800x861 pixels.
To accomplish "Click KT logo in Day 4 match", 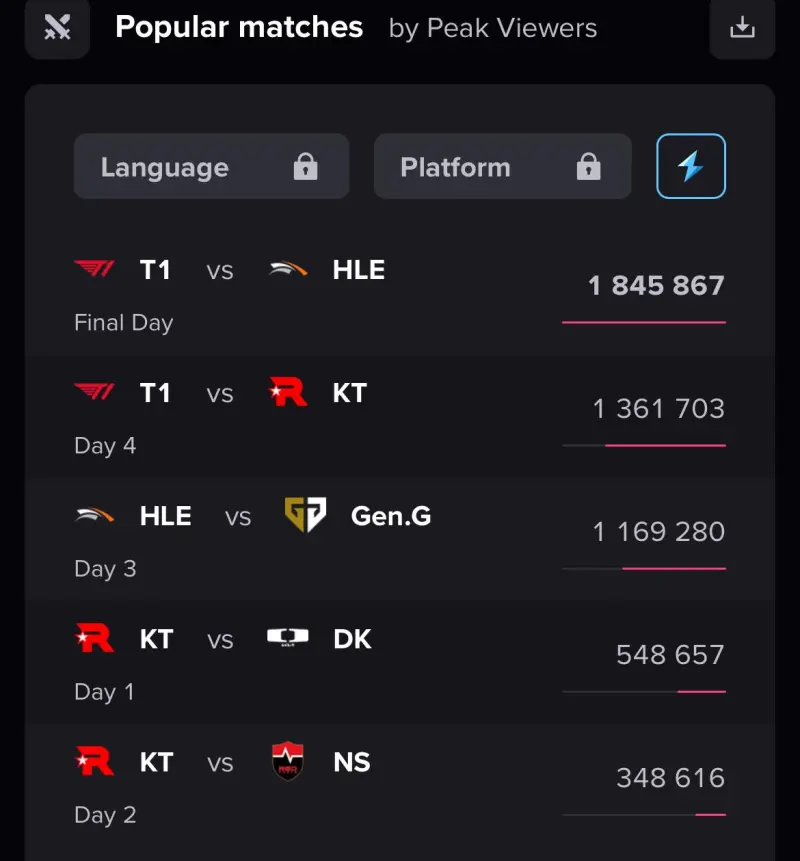I will coord(288,392).
